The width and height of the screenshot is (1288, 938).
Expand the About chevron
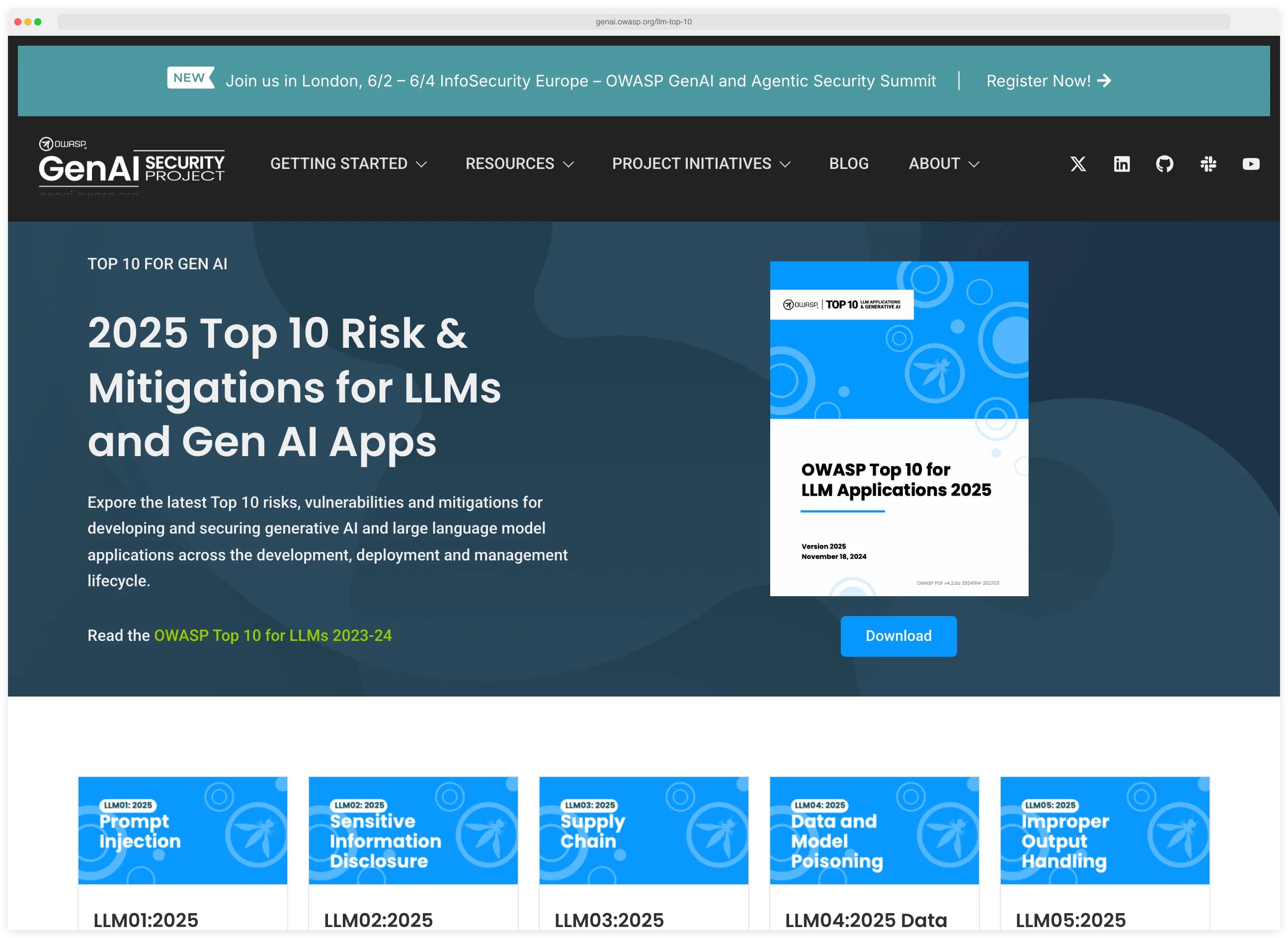pyautogui.click(x=974, y=164)
